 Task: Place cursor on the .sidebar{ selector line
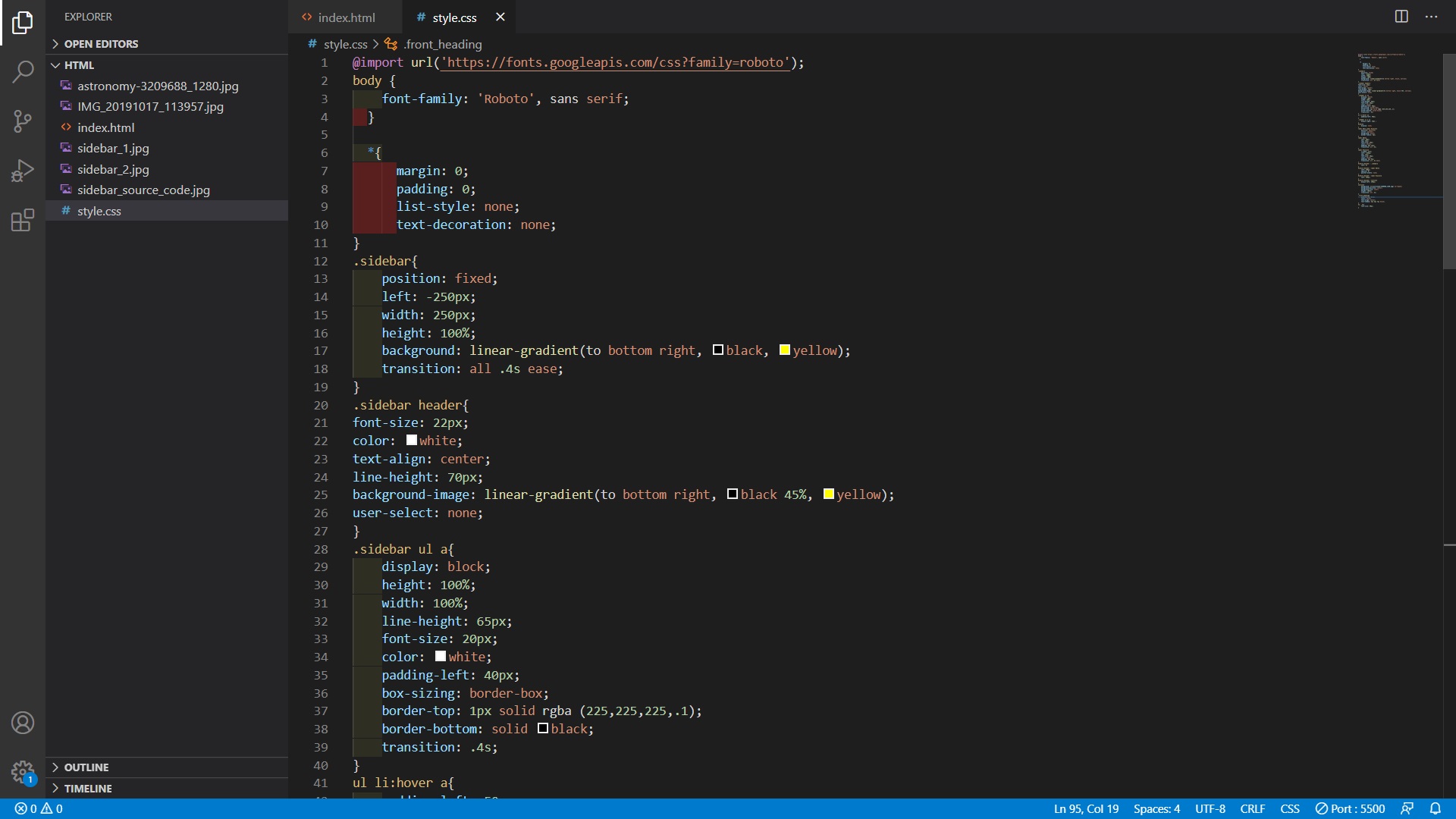(x=384, y=261)
